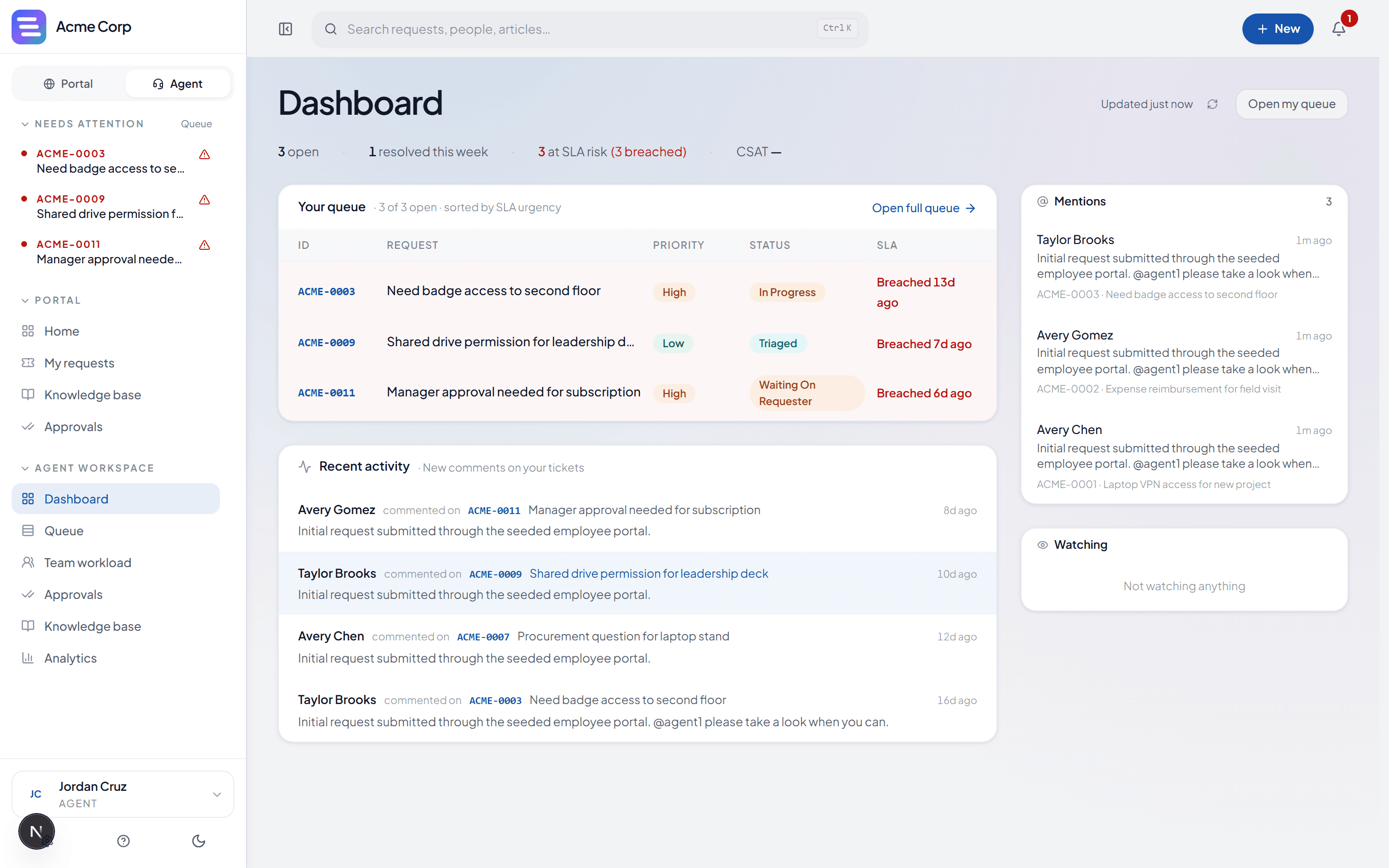Click the JC user avatar
The height and width of the screenshot is (868, 1389).
click(36, 794)
